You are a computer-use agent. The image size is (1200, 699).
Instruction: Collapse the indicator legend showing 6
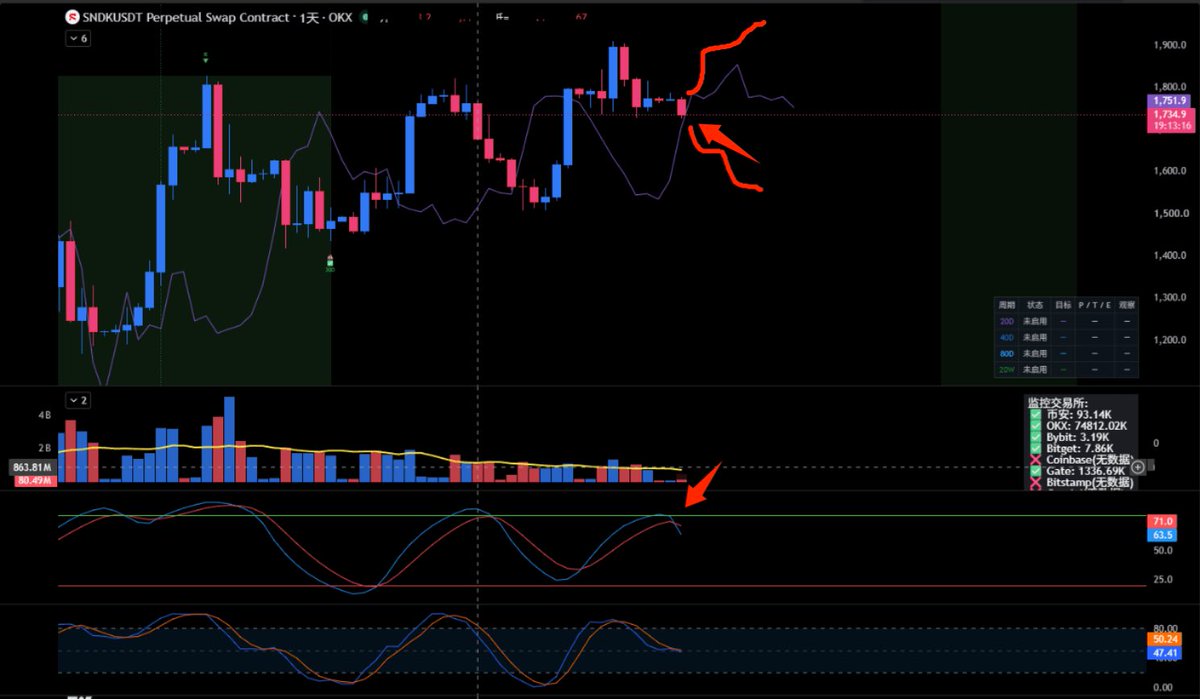pos(77,38)
